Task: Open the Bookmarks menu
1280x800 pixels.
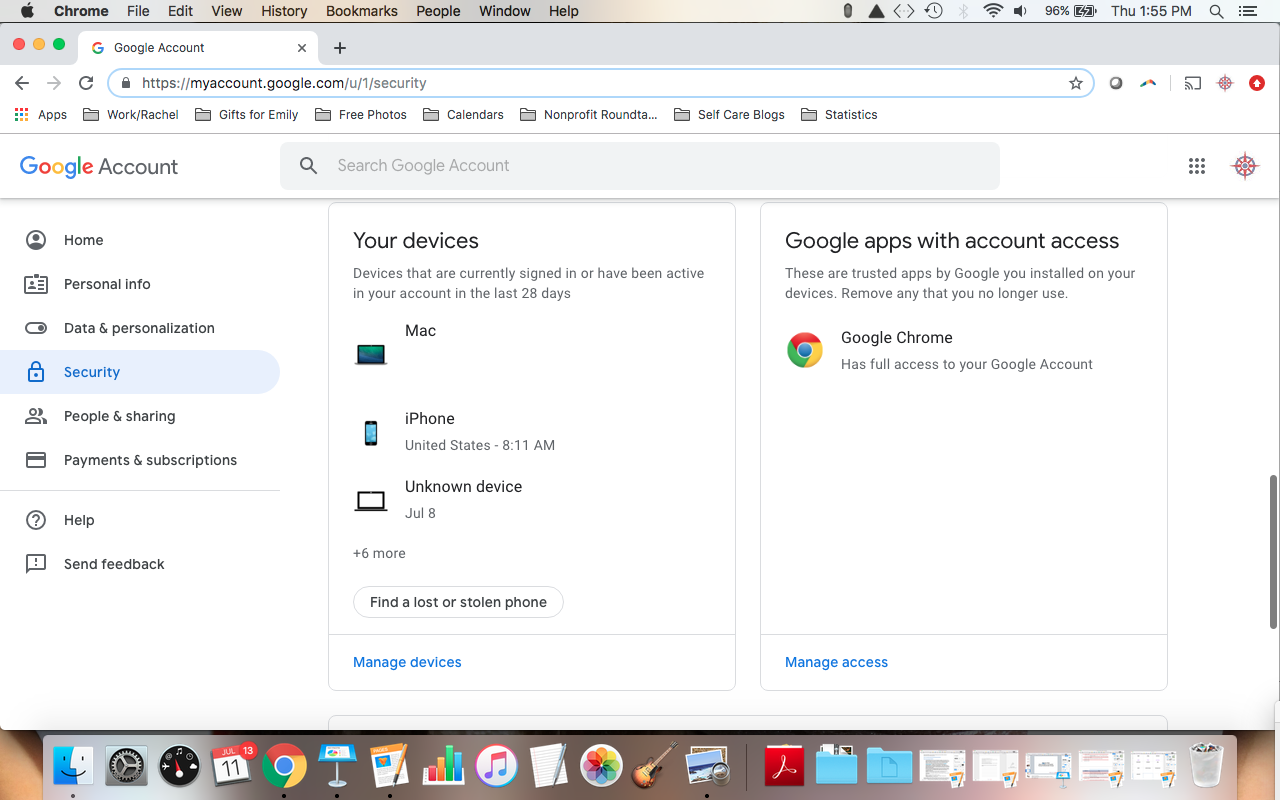Action: click(362, 11)
